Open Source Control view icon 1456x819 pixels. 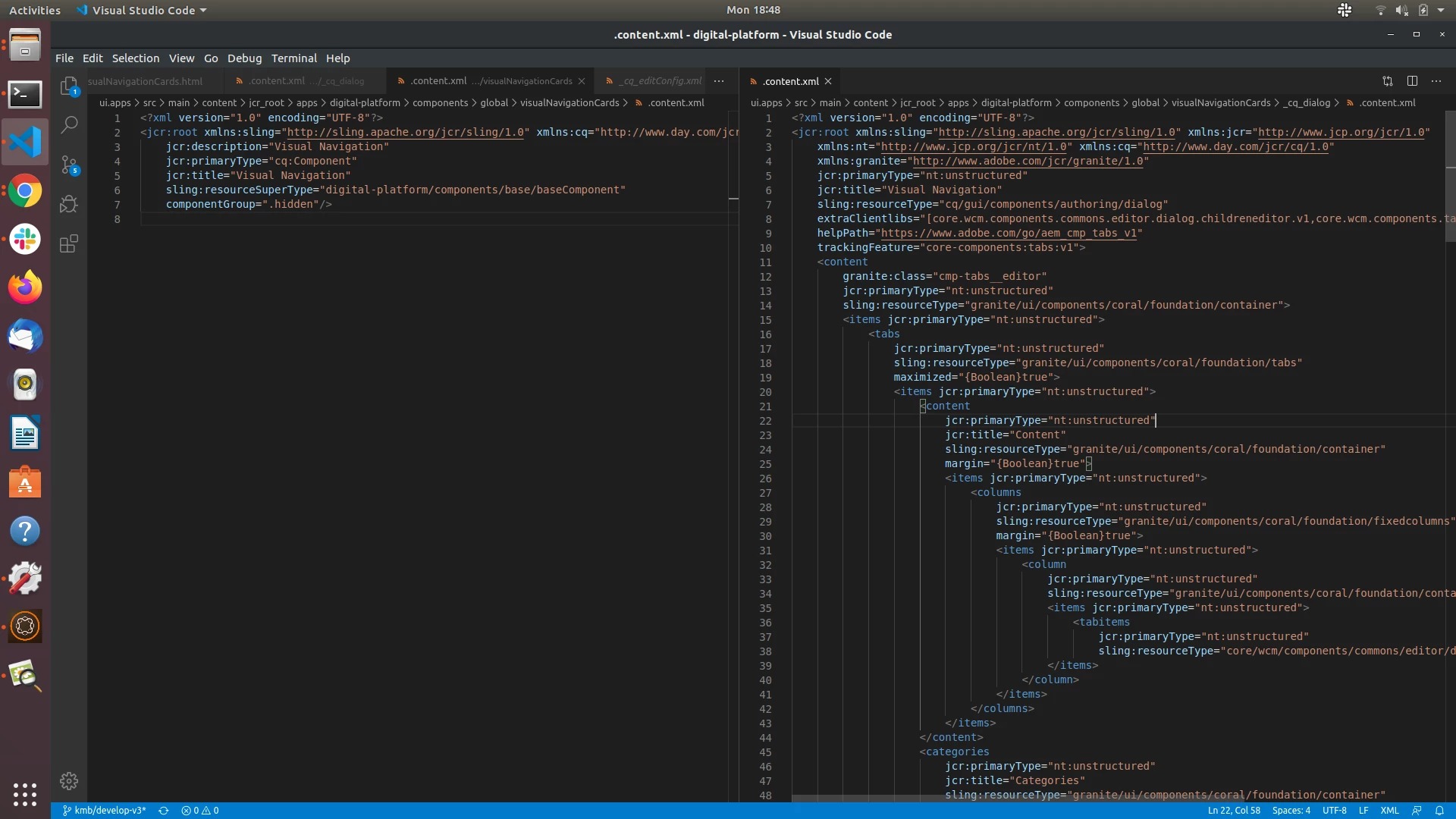(69, 165)
